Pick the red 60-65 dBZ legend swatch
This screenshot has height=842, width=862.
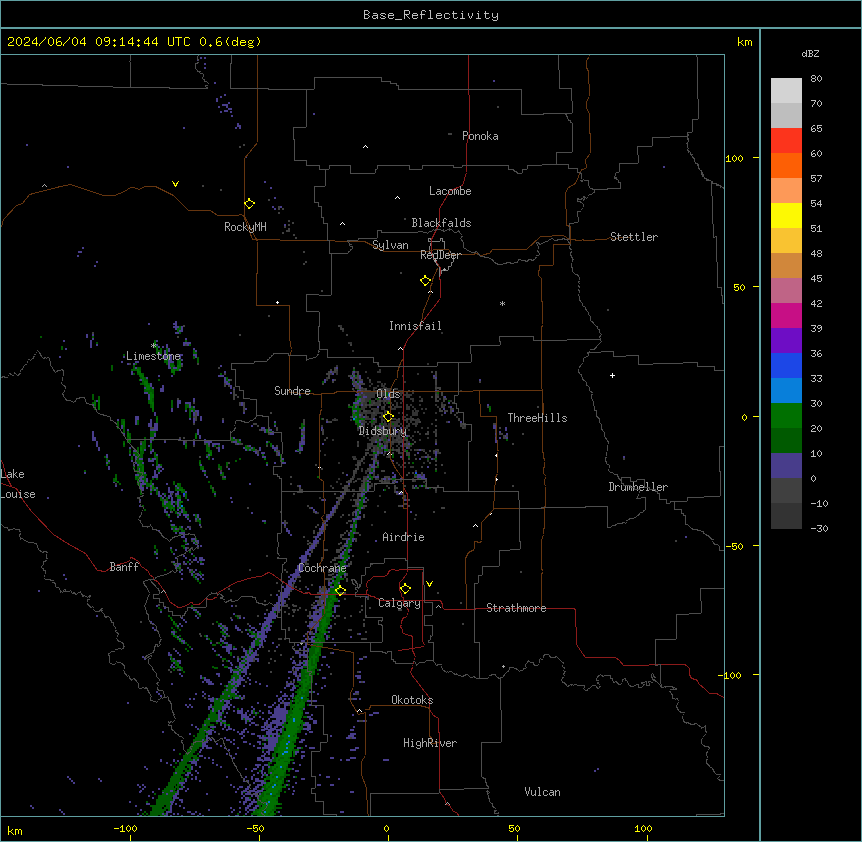(x=786, y=140)
